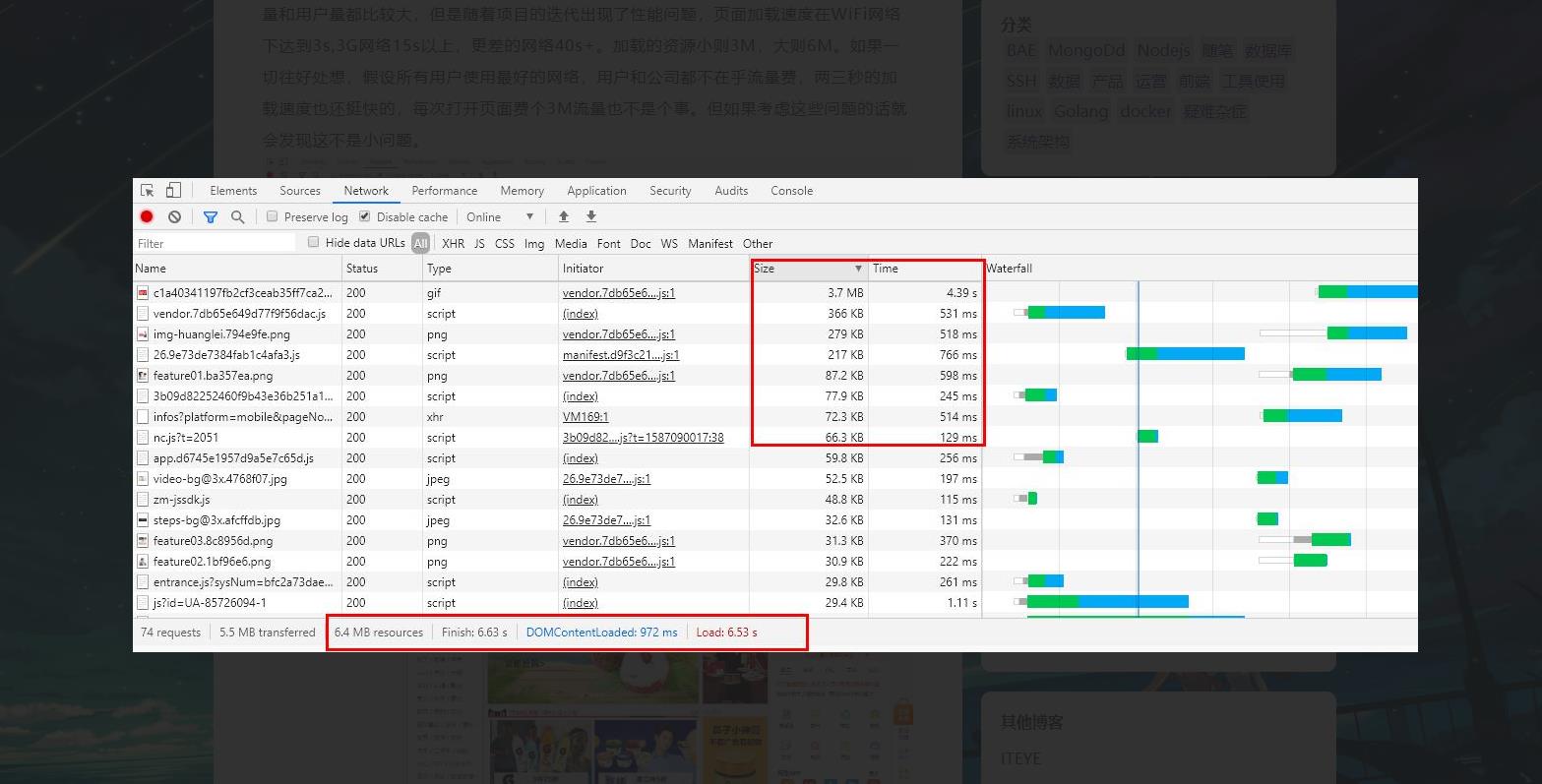Image resolution: width=1542 pixels, height=784 pixels.
Task: Select the vendor.7db65e649d77f9f56dac.js request row
Action: click(x=239, y=314)
